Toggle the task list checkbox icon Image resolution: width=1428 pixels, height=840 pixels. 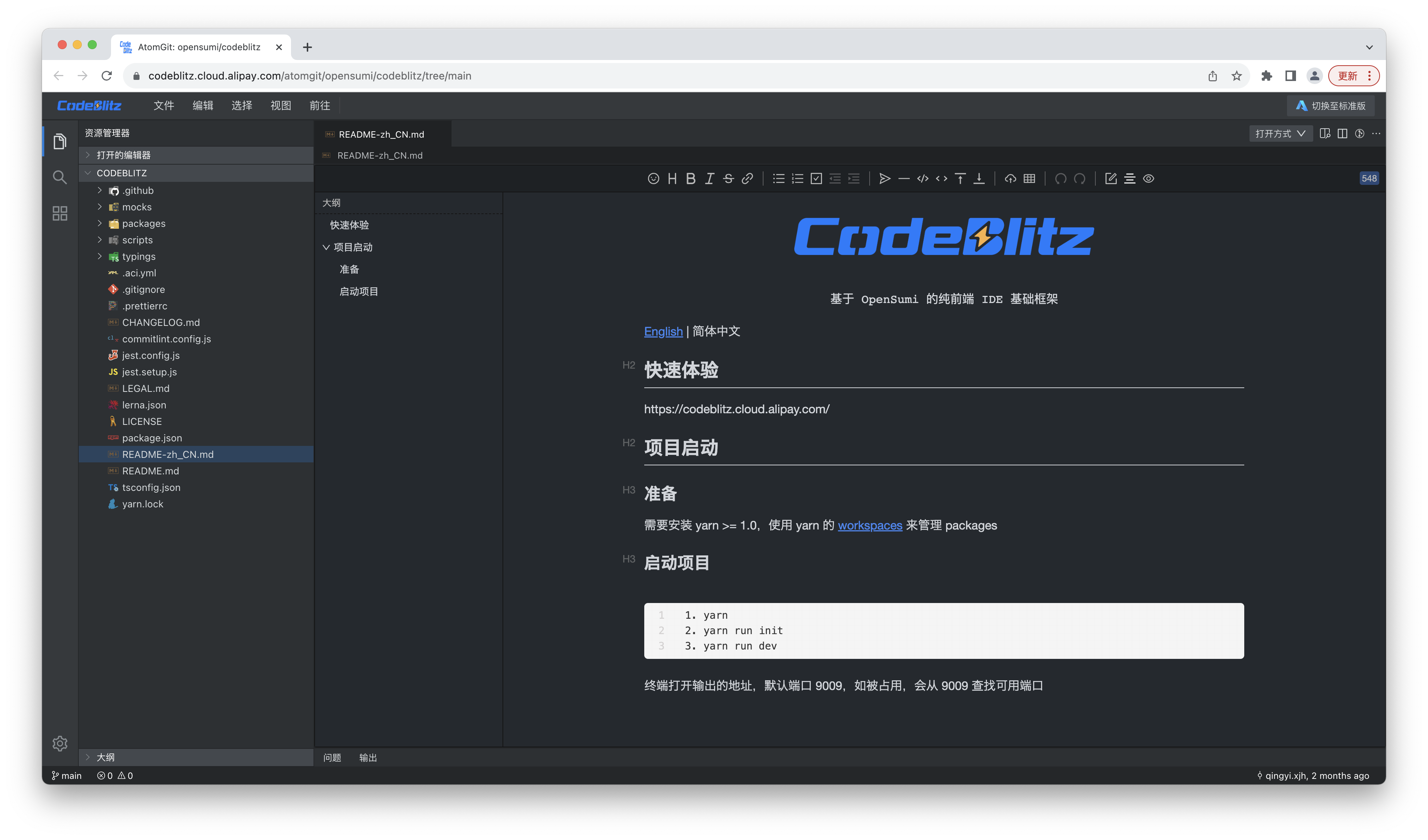pos(816,178)
